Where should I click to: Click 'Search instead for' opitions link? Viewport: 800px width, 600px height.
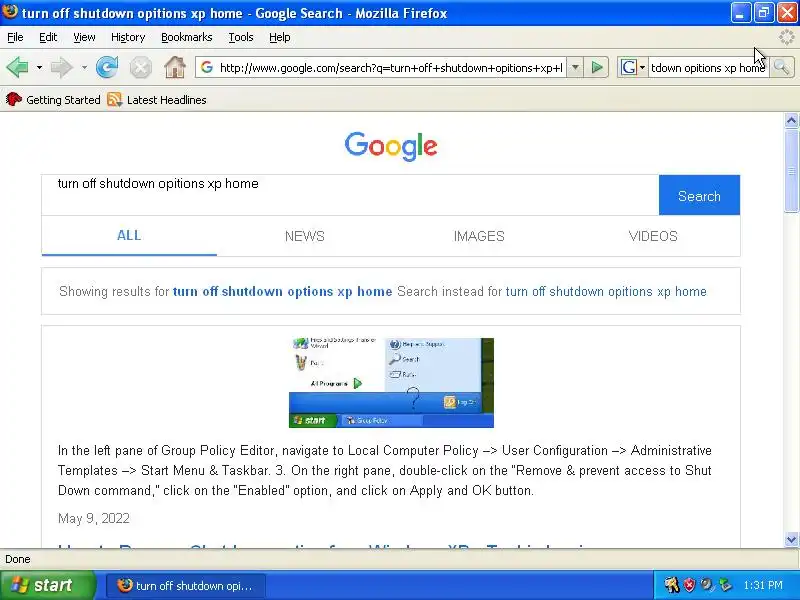[606, 291]
